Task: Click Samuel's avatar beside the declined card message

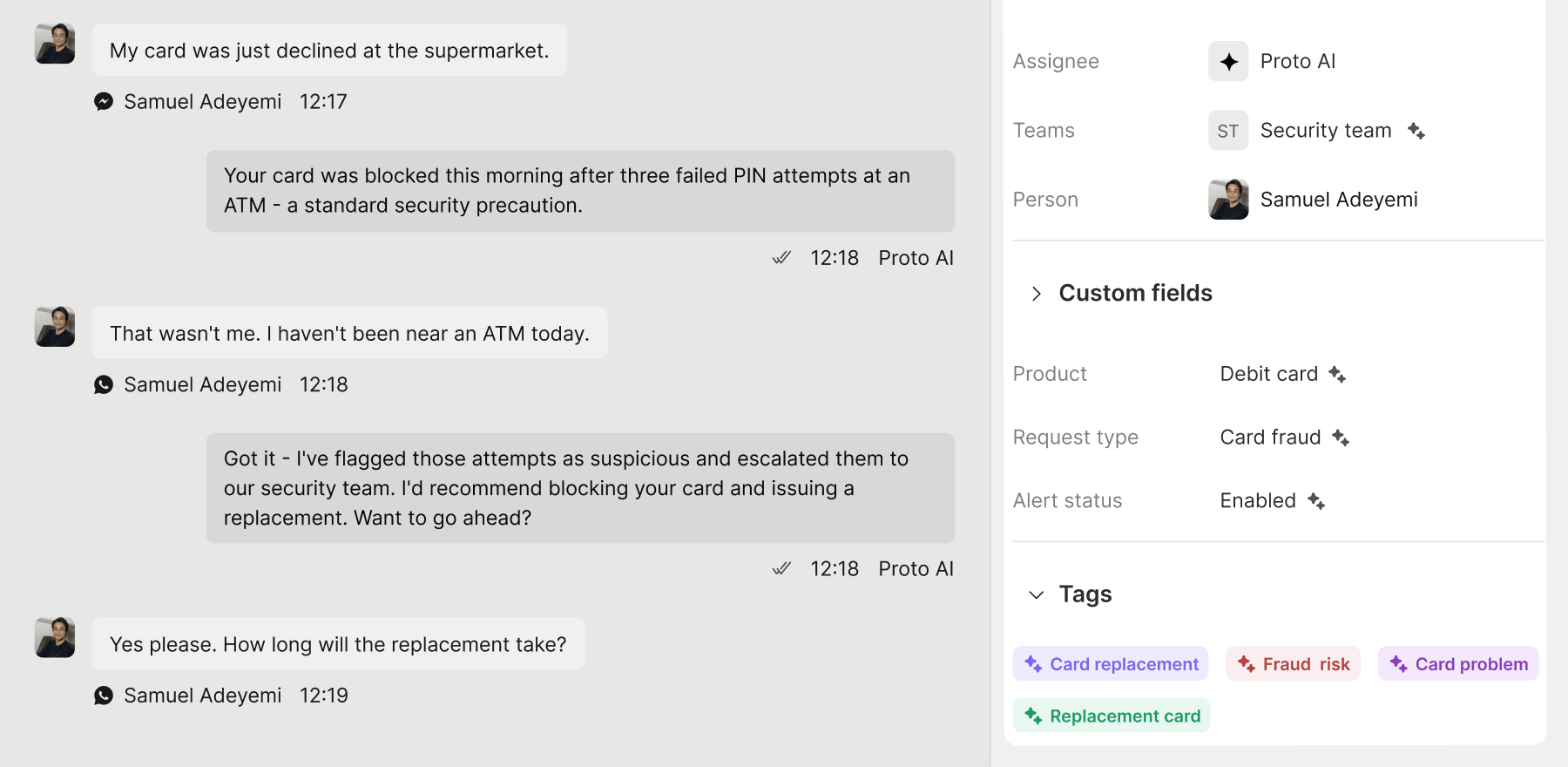Action: click(x=55, y=44)
